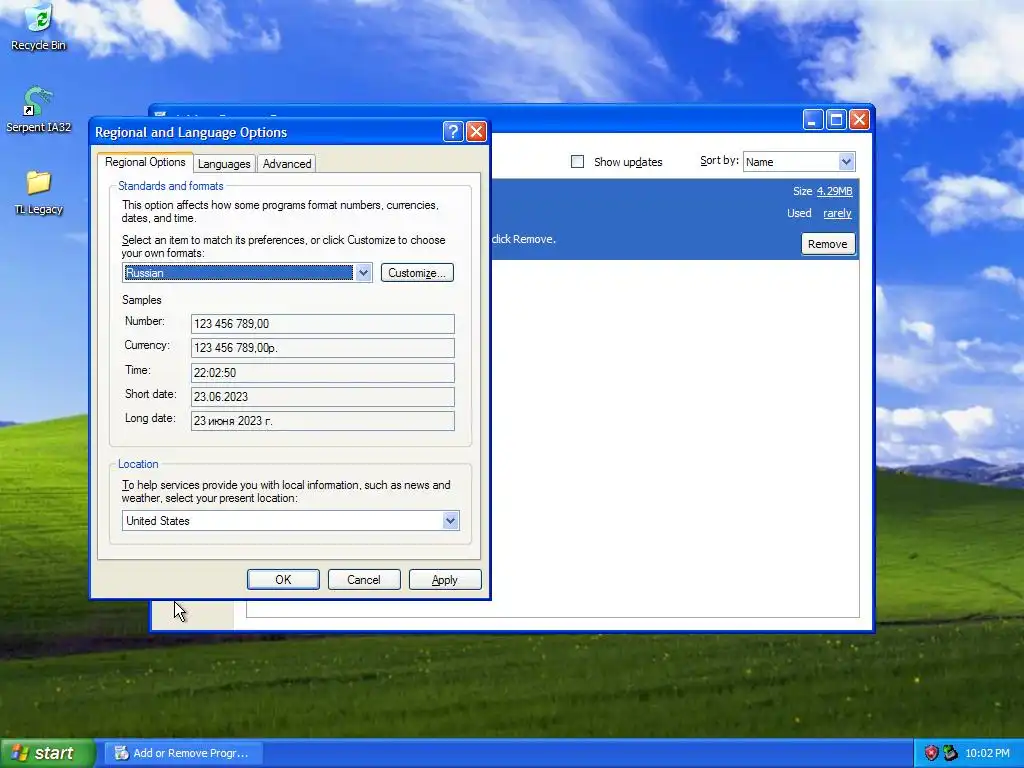Click the Customize button
This screenshot has height=768, width=1024.
[417, 273]
